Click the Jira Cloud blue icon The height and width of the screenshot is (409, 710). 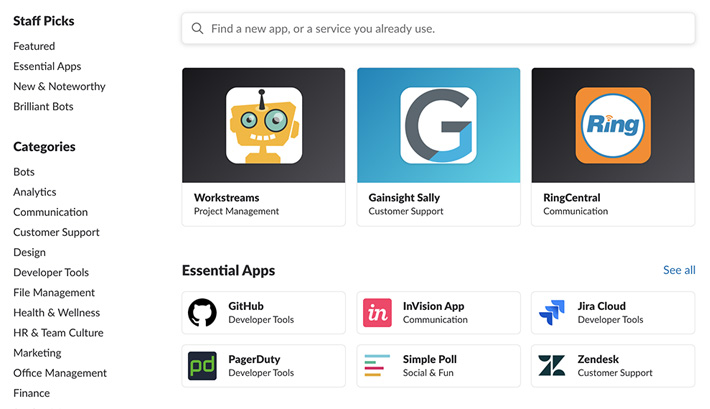551,313
